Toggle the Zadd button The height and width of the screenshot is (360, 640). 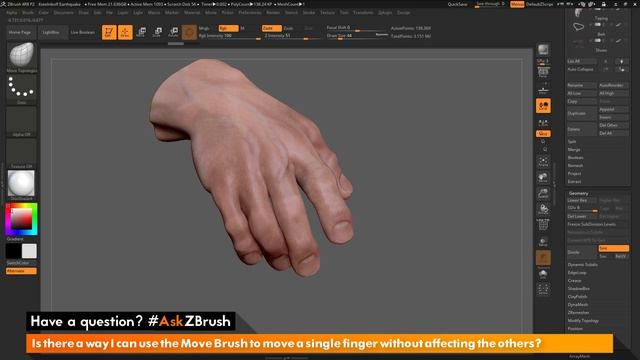[x=271, y=28]
